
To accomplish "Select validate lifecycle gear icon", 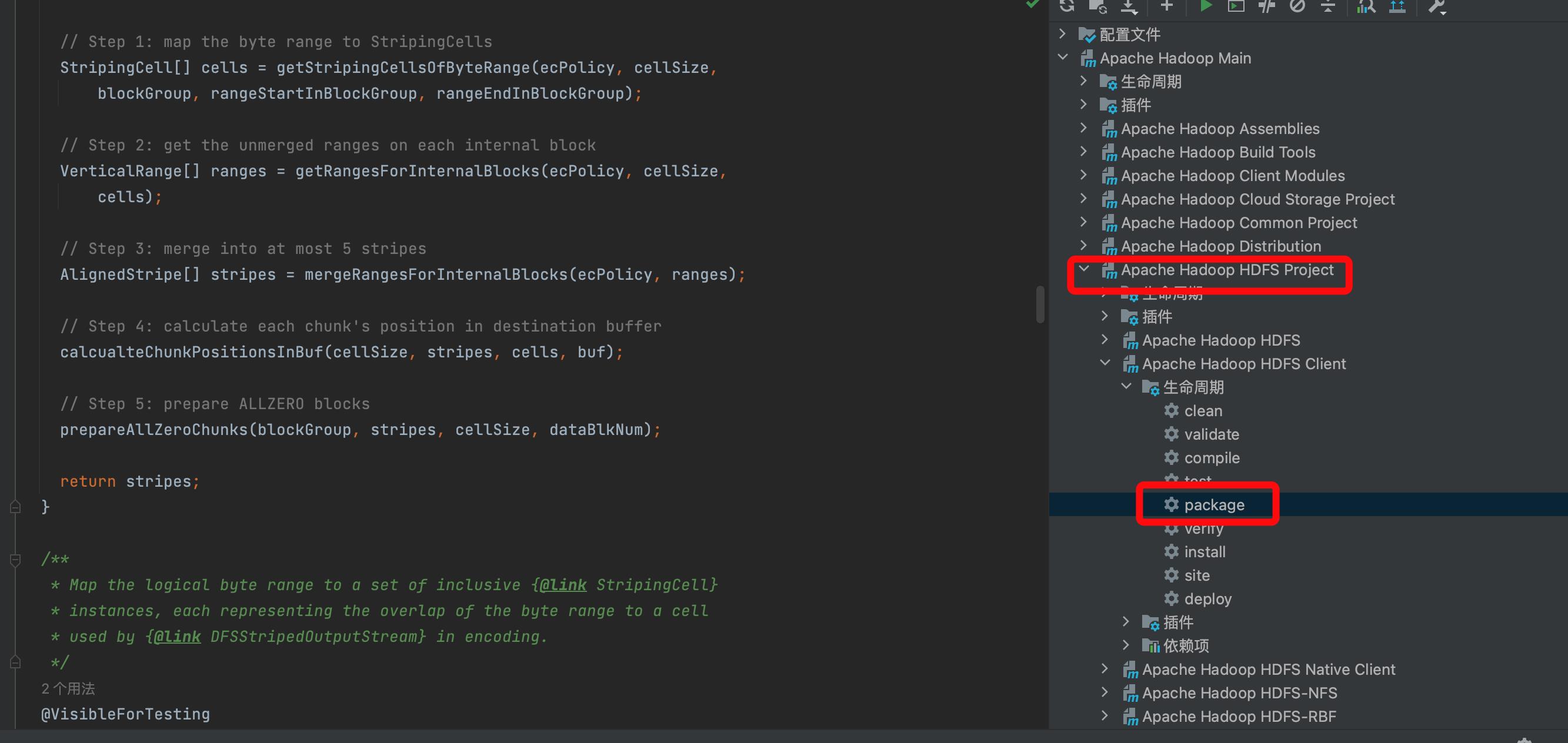I will pos(1171,434).
